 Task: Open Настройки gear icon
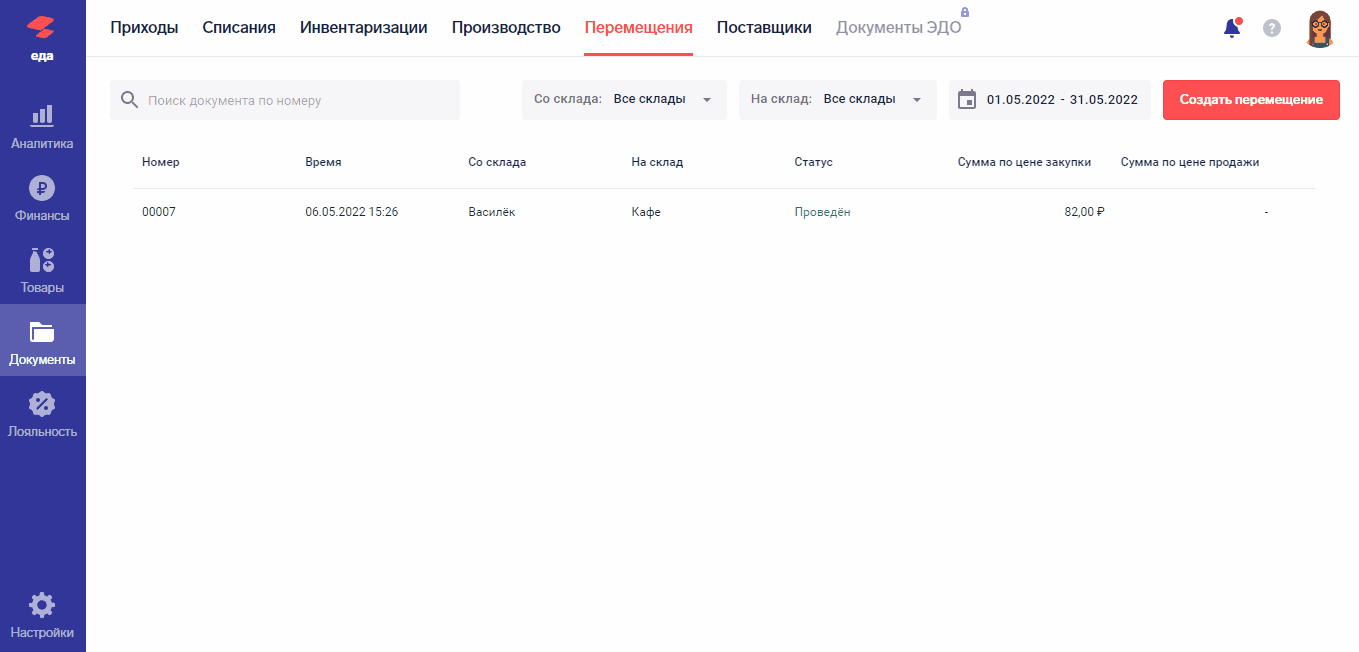[42, 605]
